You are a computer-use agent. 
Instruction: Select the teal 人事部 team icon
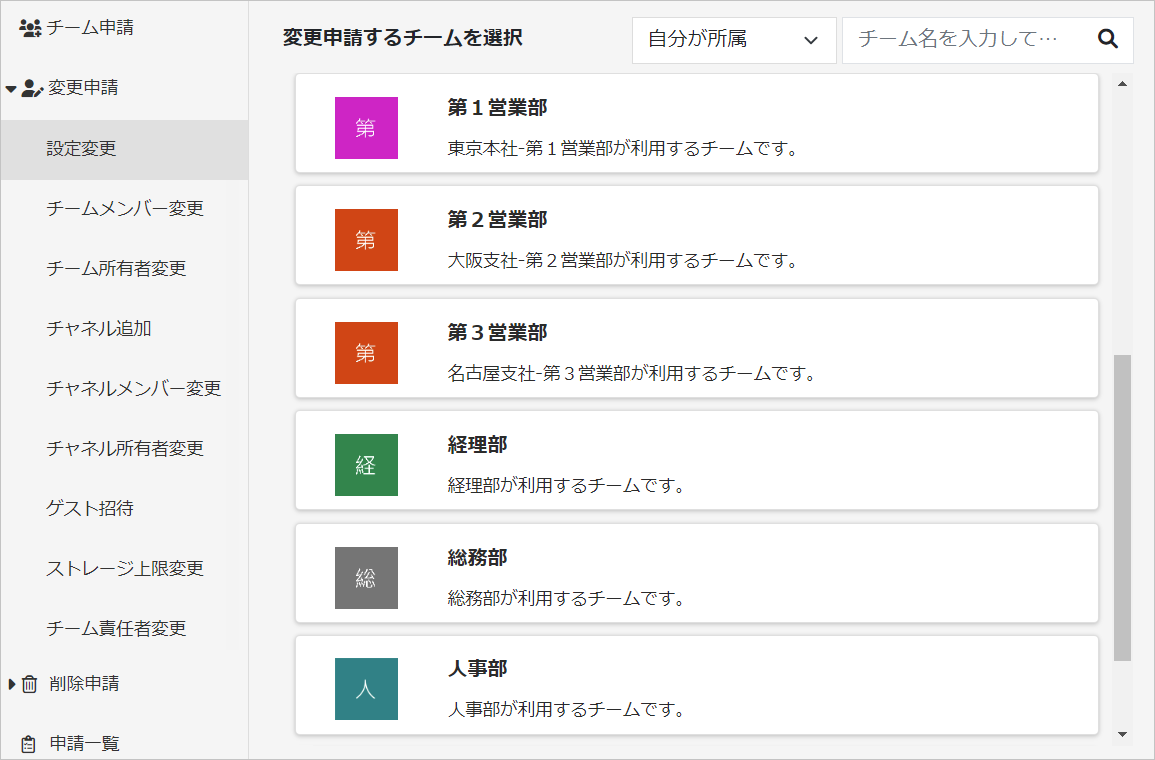point(366,689)
